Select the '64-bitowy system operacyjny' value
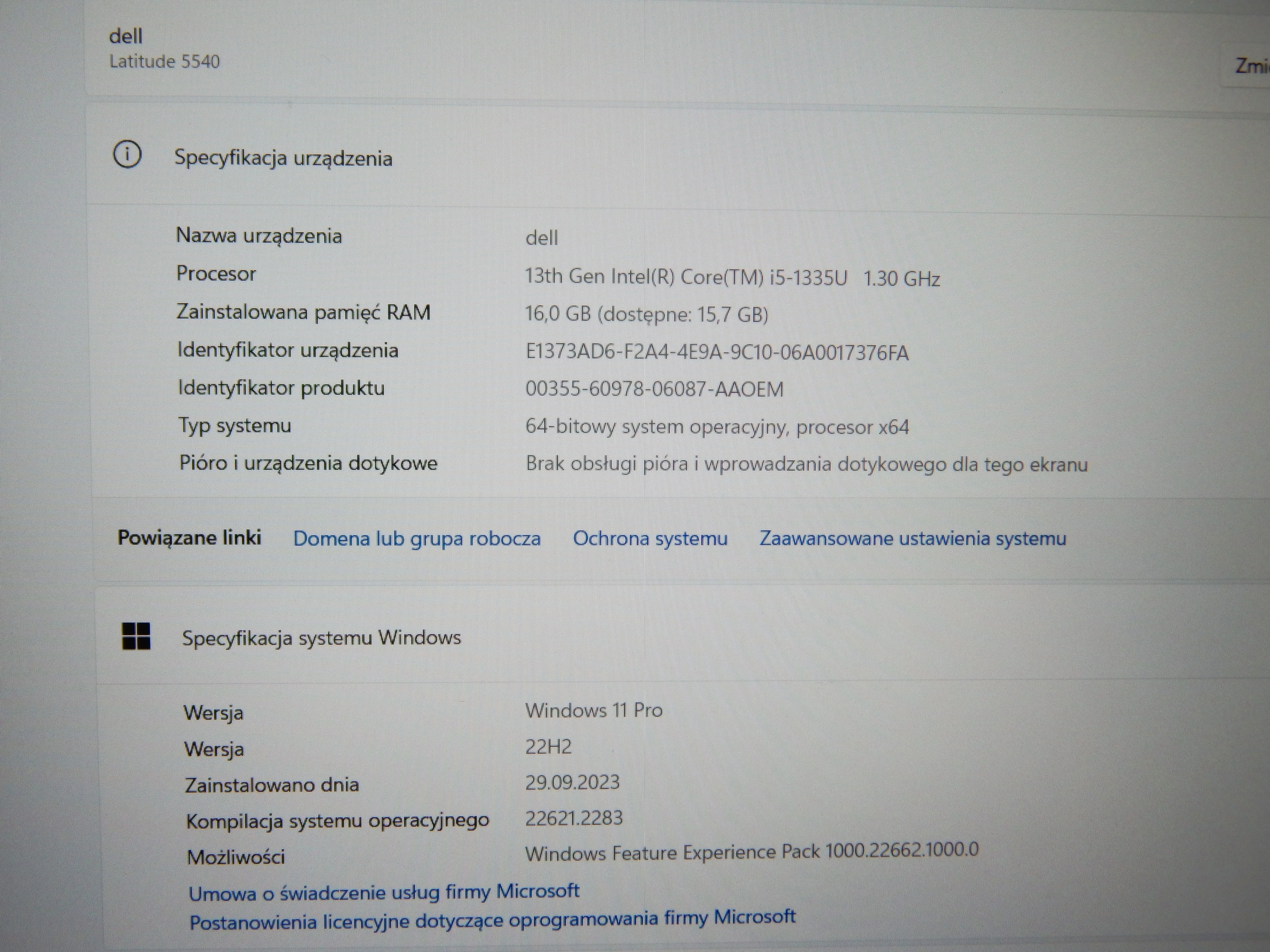 (x=717, y=427)
